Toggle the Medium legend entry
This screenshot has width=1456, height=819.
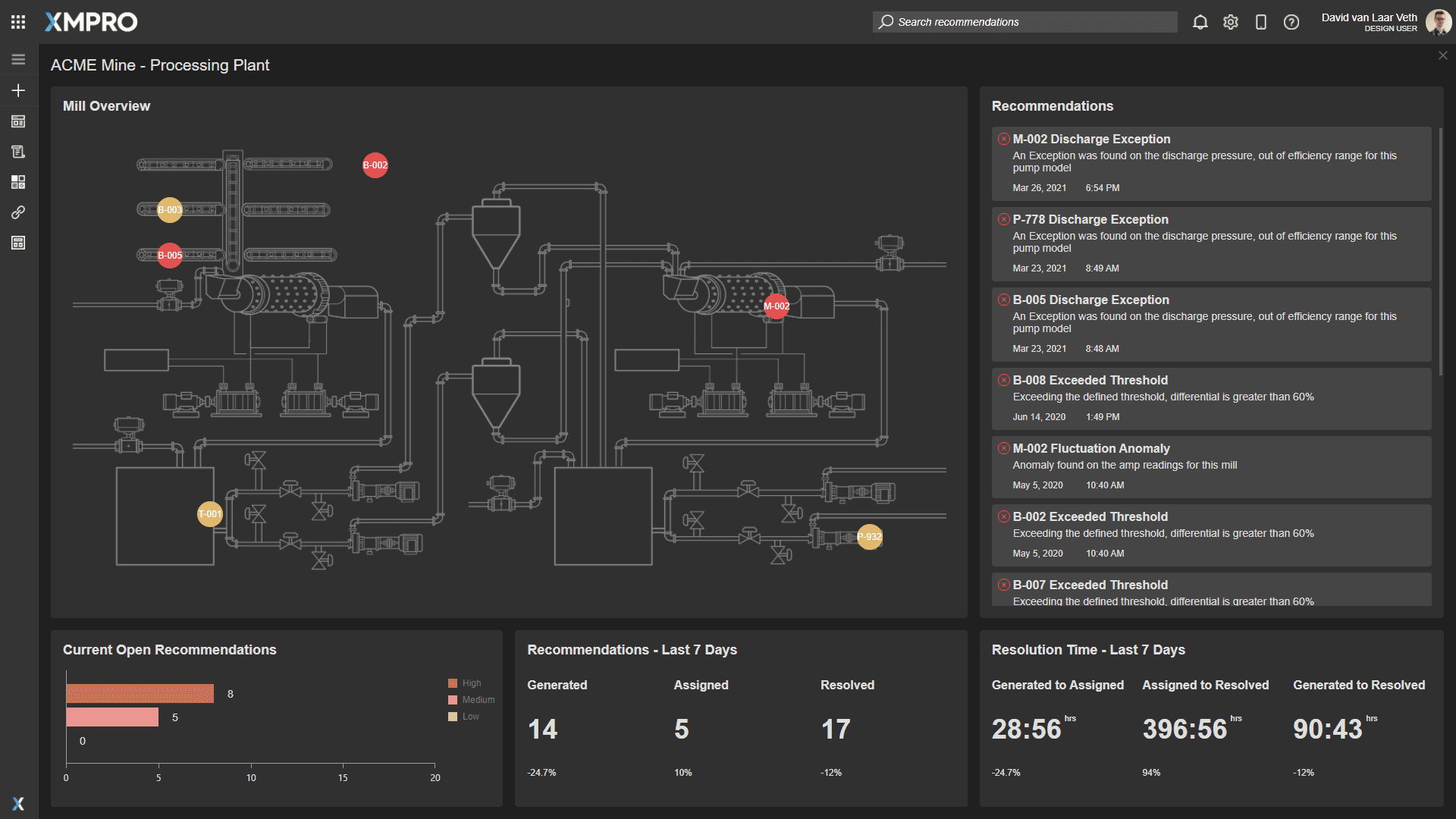pyautogui.click(x=471, y=699)
